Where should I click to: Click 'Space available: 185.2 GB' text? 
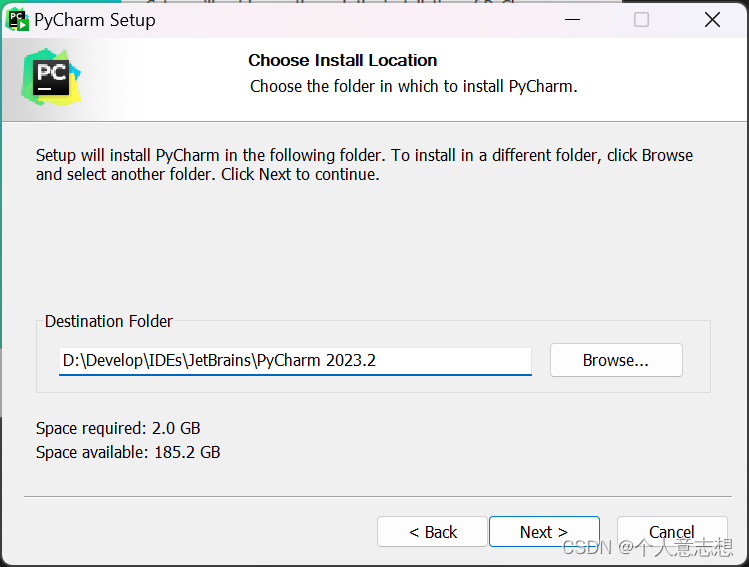(x=128, y=452)
